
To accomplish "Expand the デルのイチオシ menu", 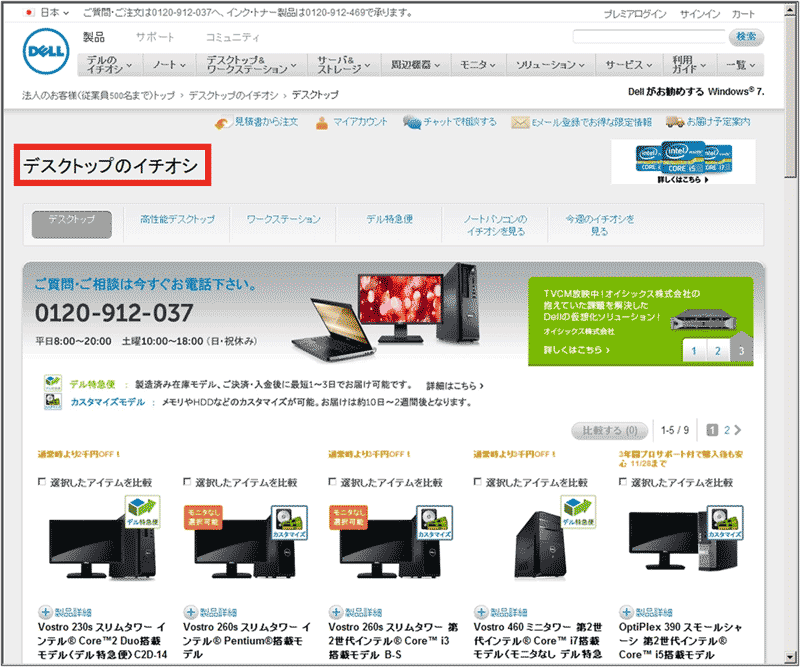I will pos(108,65).
